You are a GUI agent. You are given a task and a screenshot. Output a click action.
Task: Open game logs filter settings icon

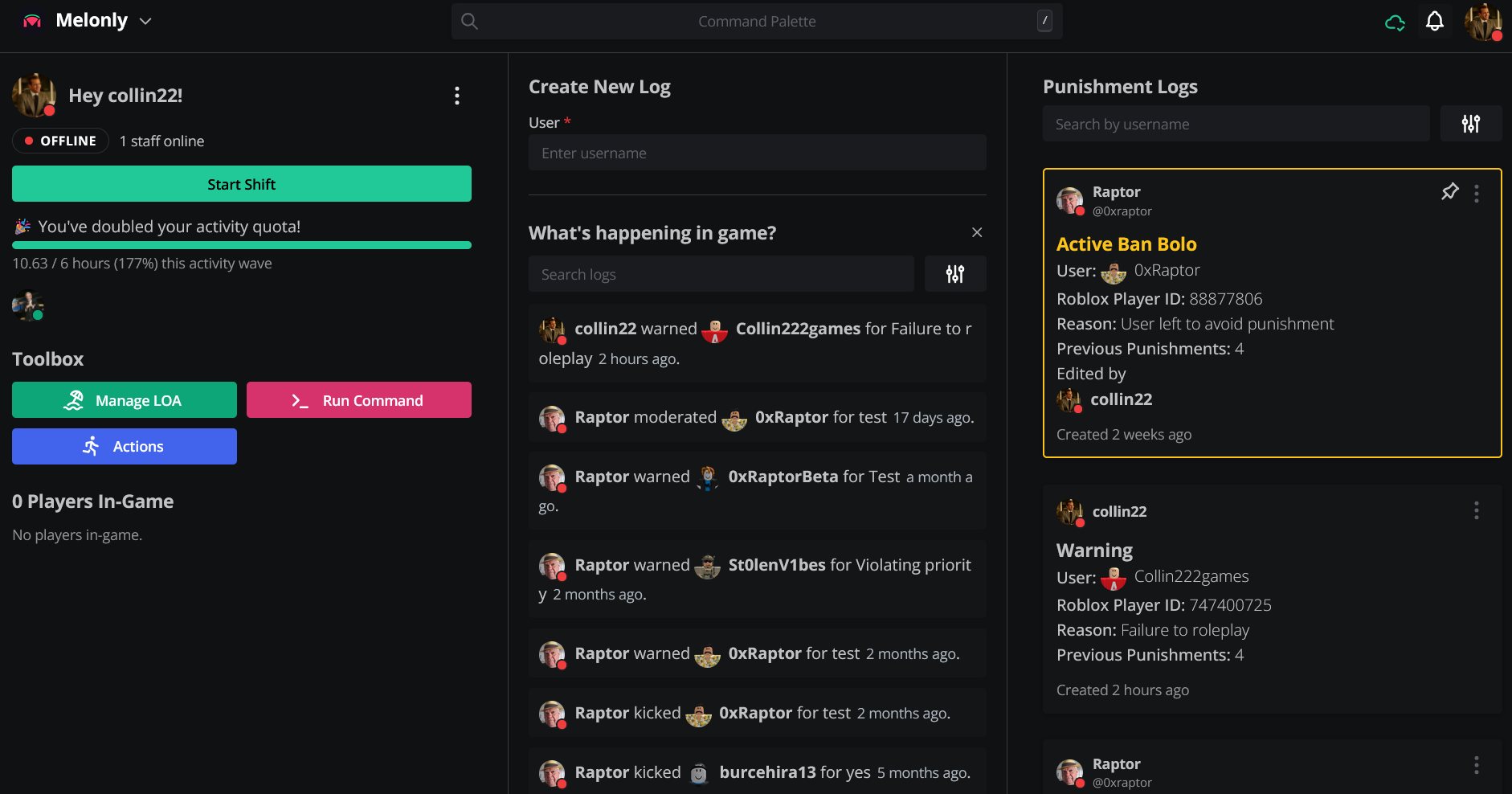point(954,274)
